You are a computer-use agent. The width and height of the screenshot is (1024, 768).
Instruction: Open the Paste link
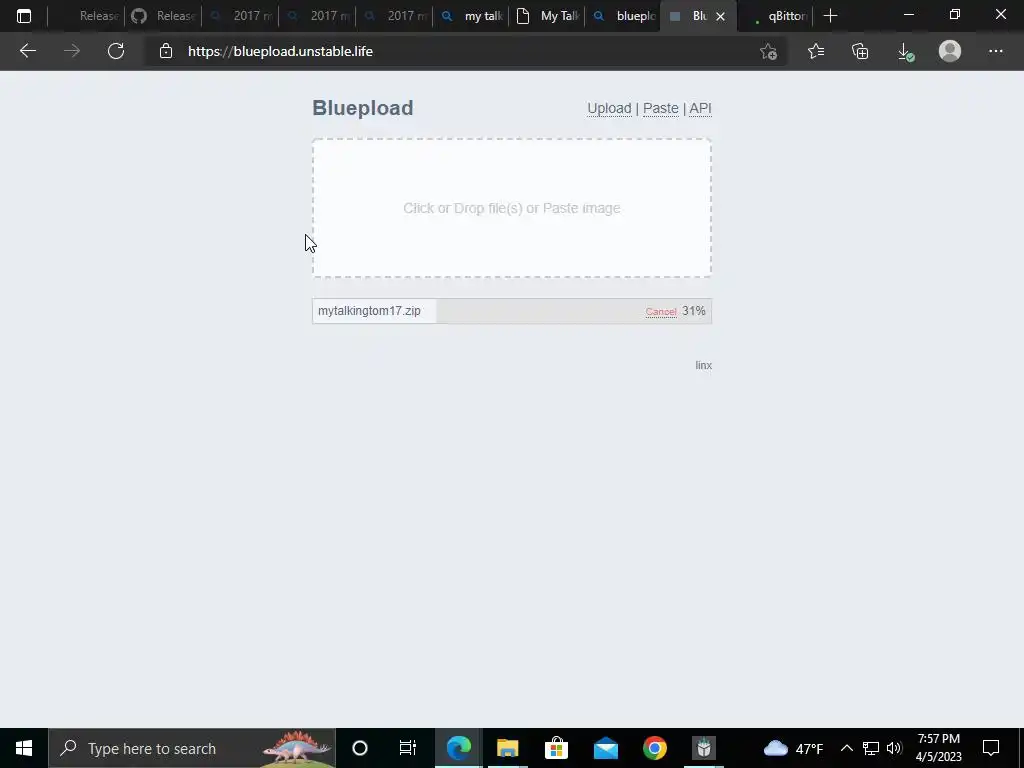(660, 108)
